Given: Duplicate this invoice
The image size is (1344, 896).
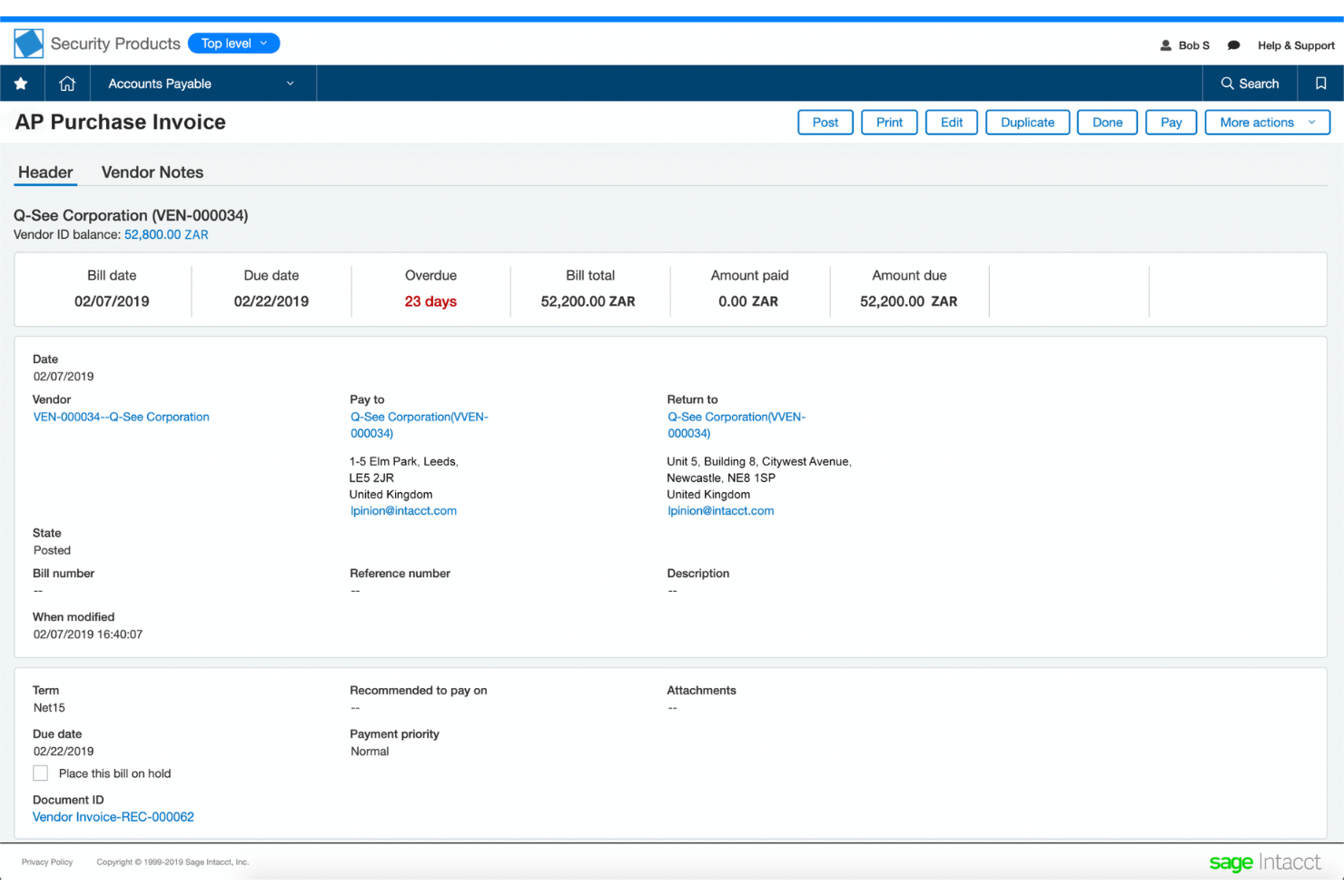Looking at the screenshot, I should coord(1027,122).
